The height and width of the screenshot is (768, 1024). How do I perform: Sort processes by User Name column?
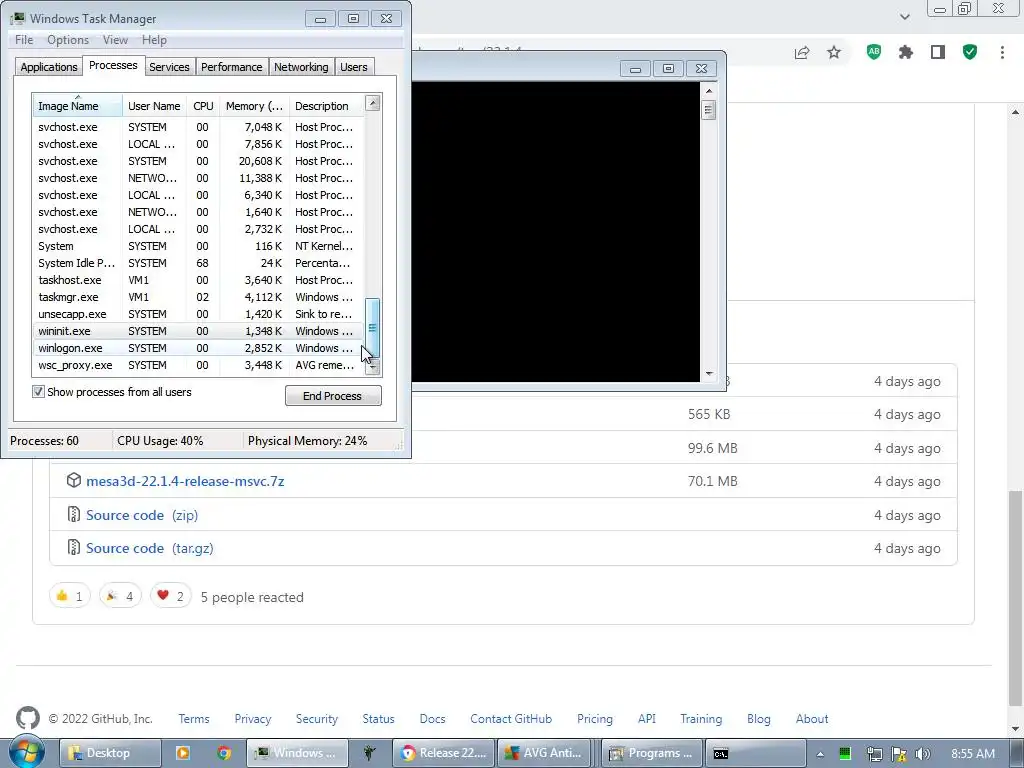point(154,106)
